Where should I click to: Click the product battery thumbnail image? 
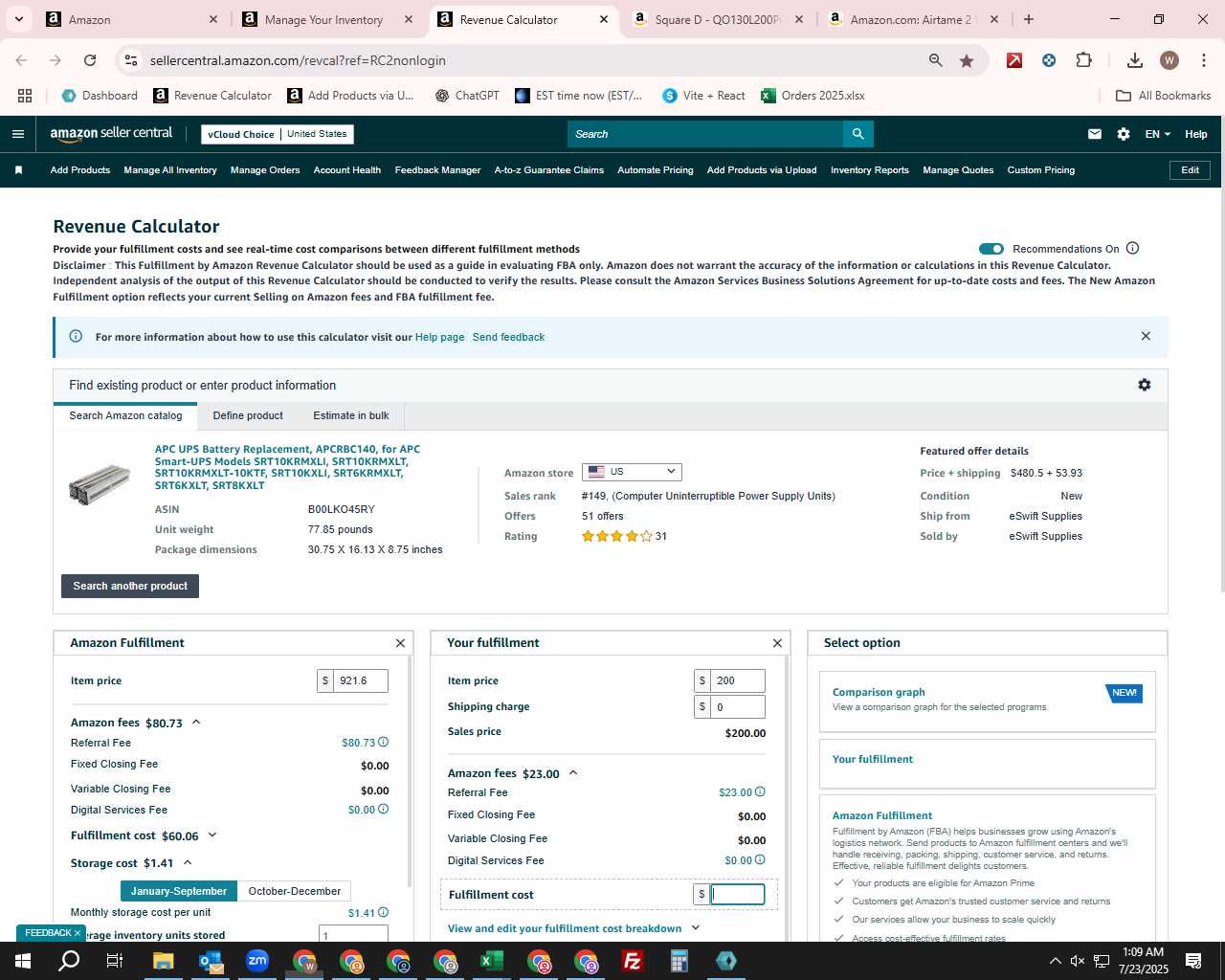tap(100, 484)
